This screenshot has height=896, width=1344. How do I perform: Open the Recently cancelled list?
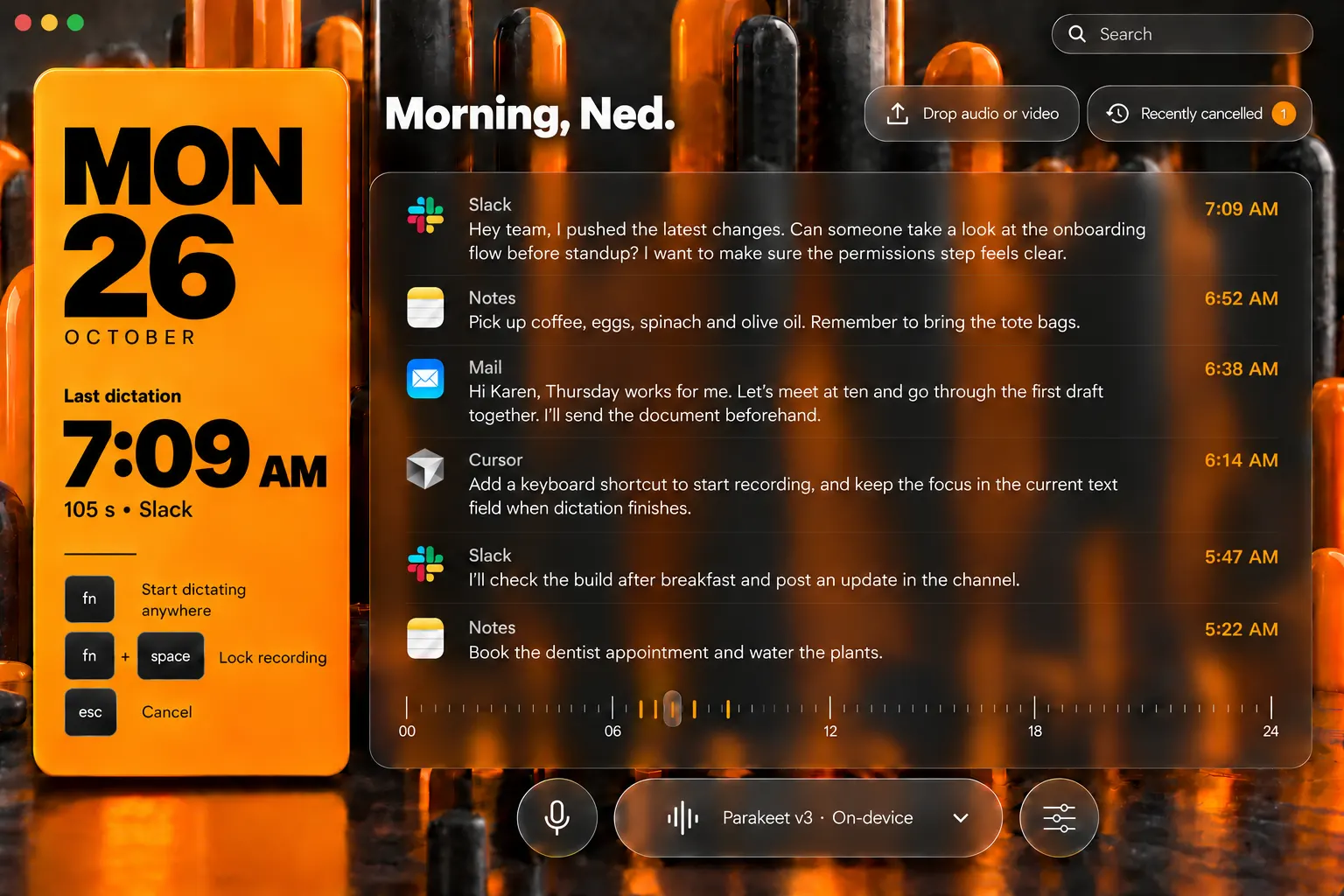1200,114
